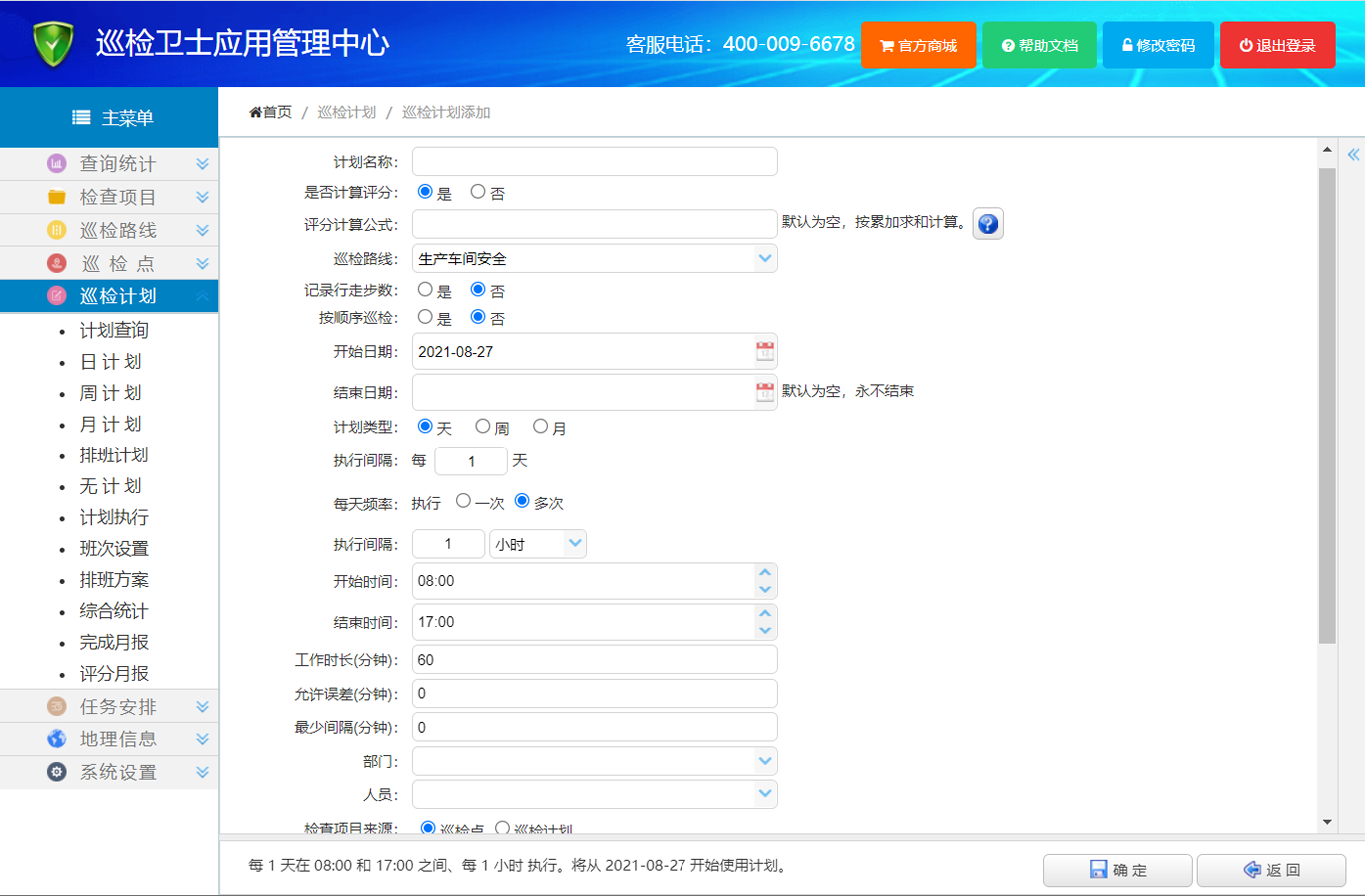Choose 周 as the plan type

pos(483,427)
